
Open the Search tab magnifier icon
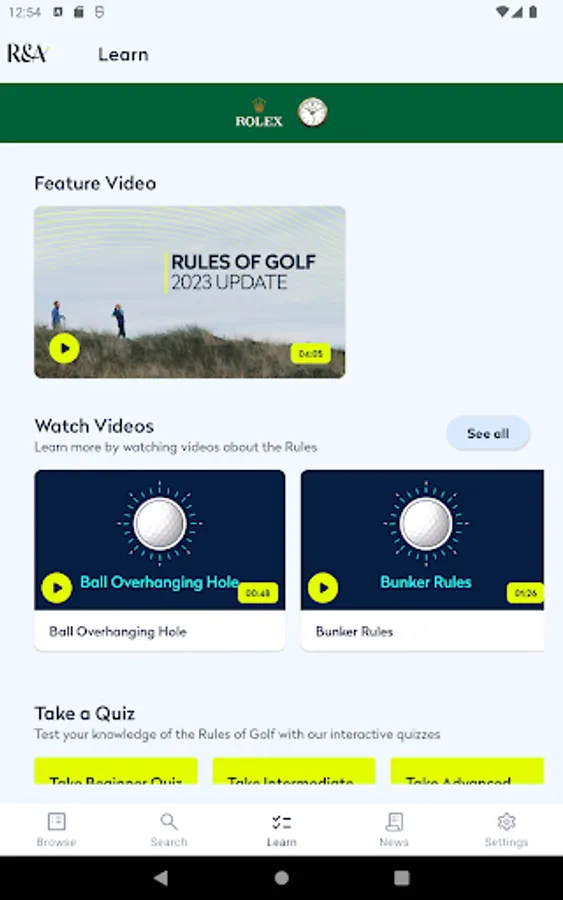tap(169, 821)
